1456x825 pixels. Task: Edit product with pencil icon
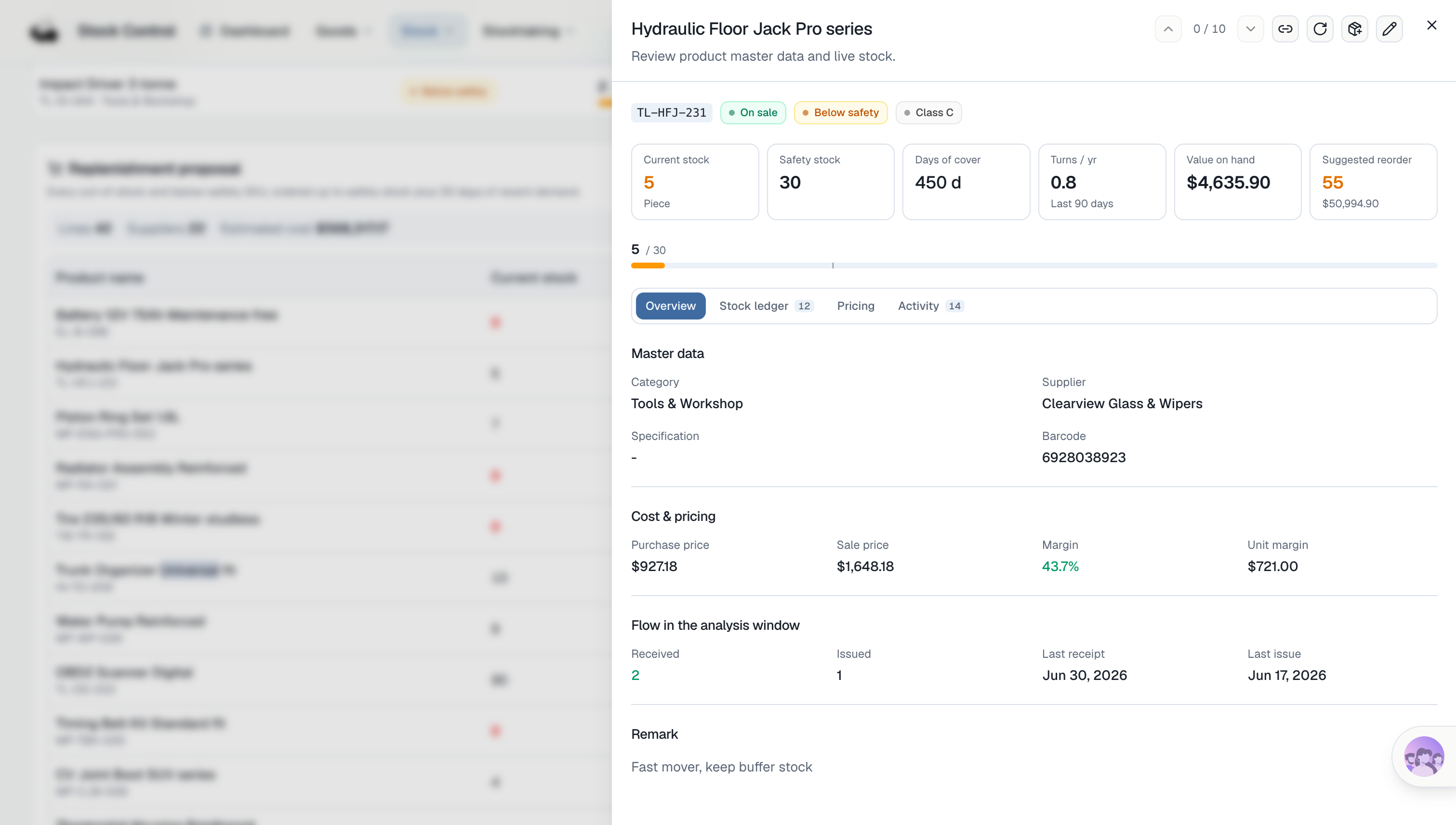click(x=1389, y=29)
